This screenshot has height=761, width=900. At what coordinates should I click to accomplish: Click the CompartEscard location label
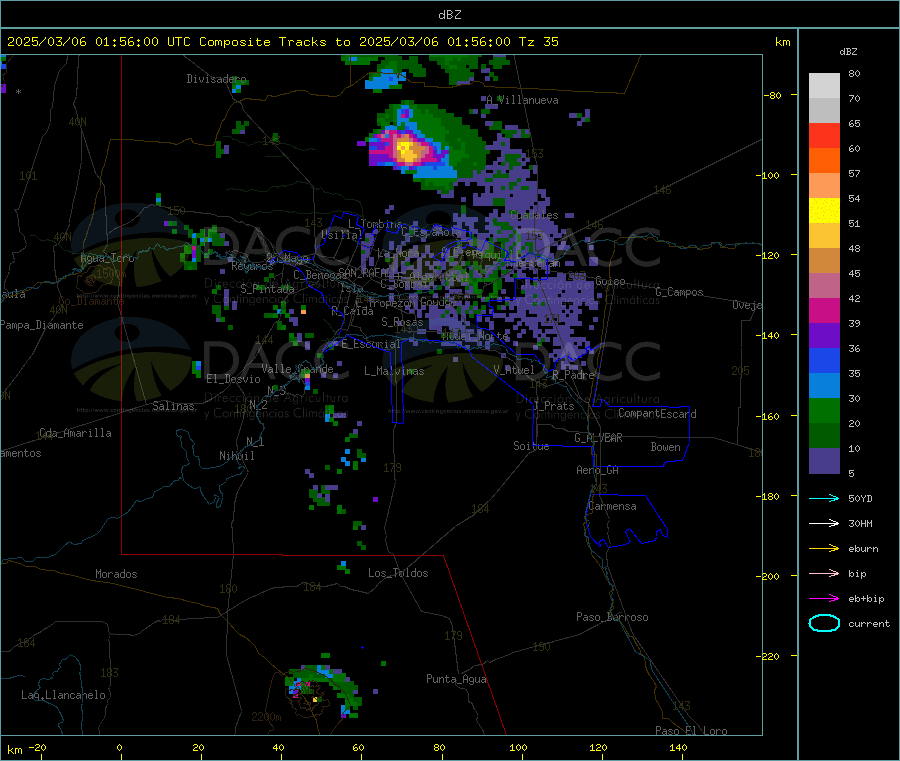pyautogui.click(x=657, y=413)
